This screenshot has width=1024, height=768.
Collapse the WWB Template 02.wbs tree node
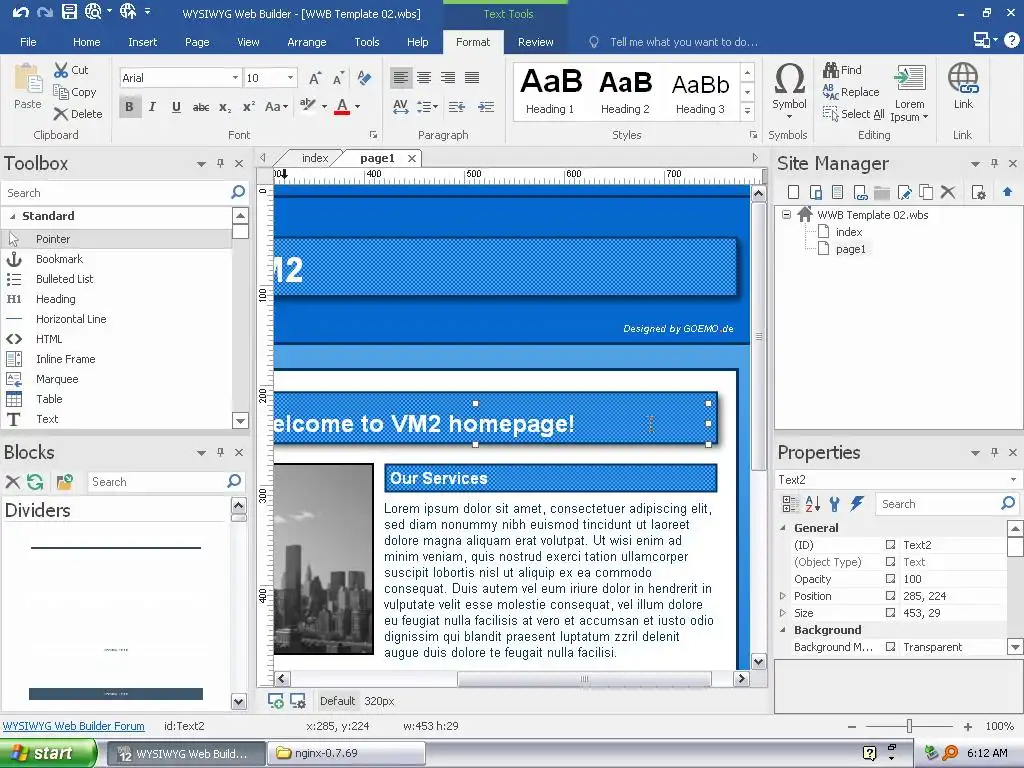[786, 214]
